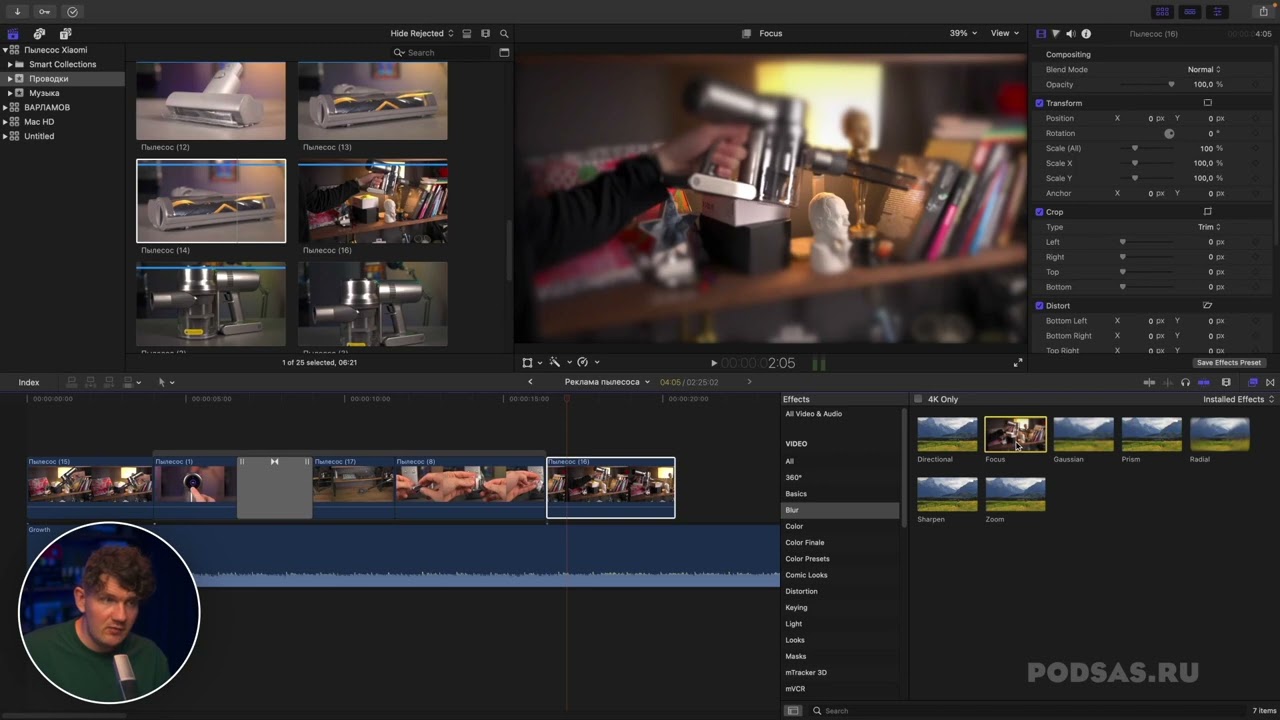Open the Audio inspector speaker icon
This screenshot has width=1280, height=720.
pos(1071,34)
